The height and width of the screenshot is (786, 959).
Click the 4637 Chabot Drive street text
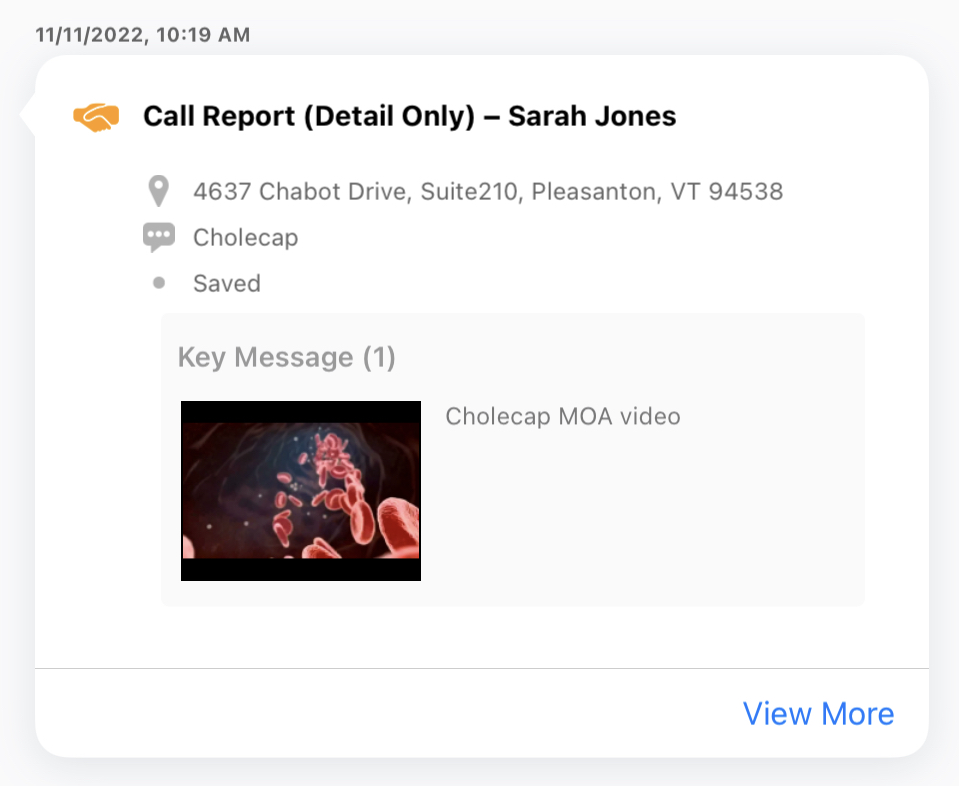pos(300,190)
